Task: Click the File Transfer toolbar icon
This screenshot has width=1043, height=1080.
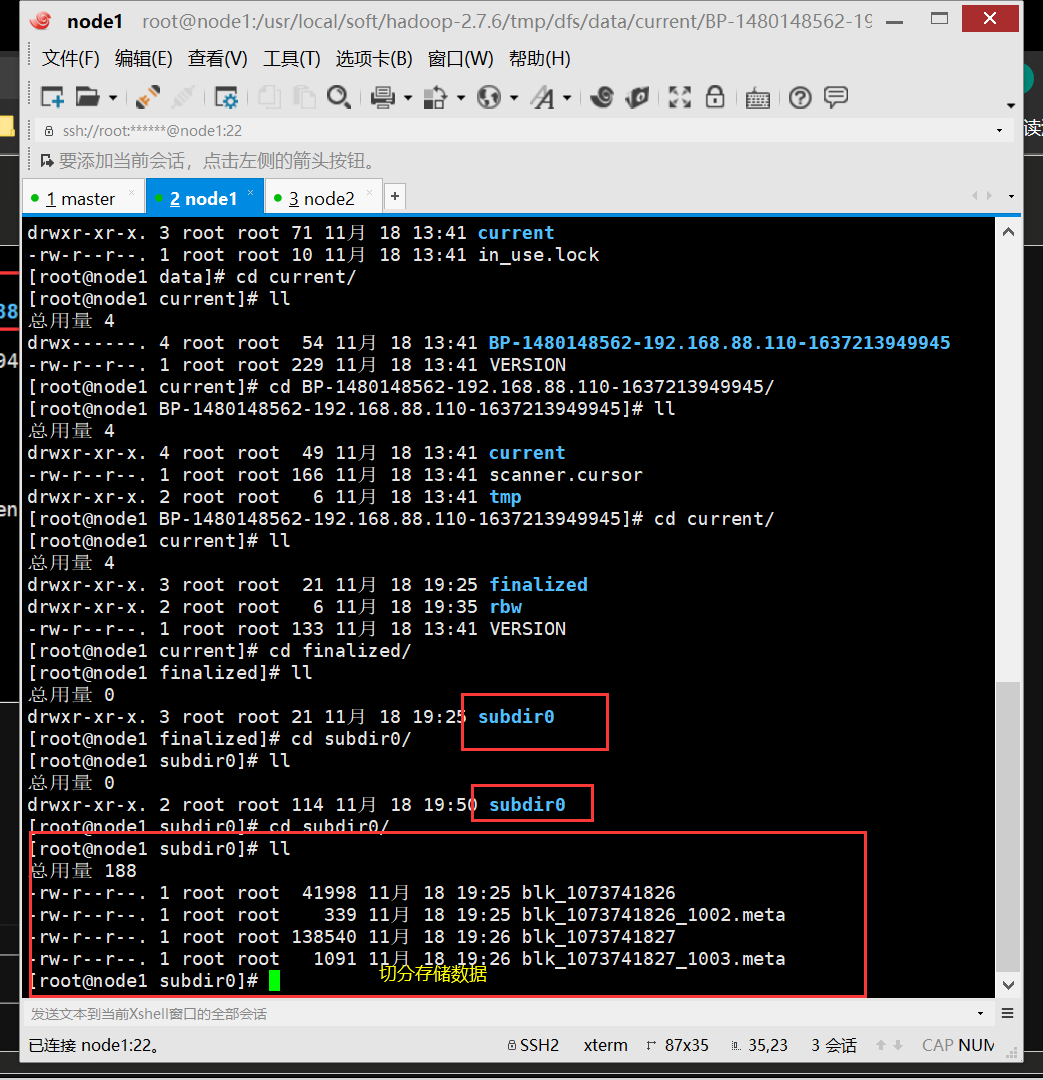Action: 435,97
